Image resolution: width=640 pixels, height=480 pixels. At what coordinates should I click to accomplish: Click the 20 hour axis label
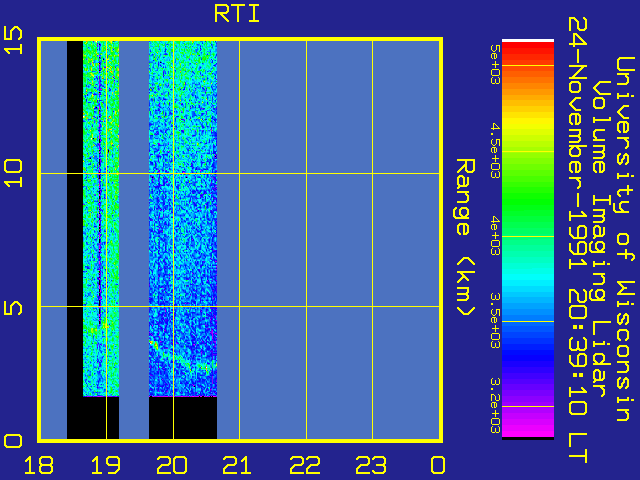coord(172,465)
